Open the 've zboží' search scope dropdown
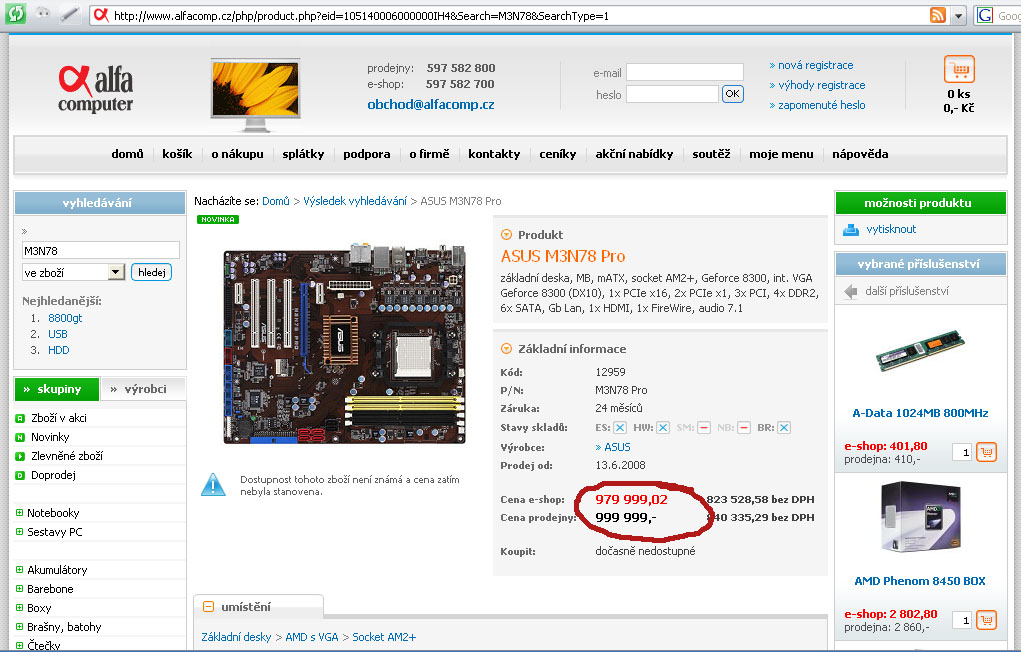1021x652 pixels. tap(116, 272)
